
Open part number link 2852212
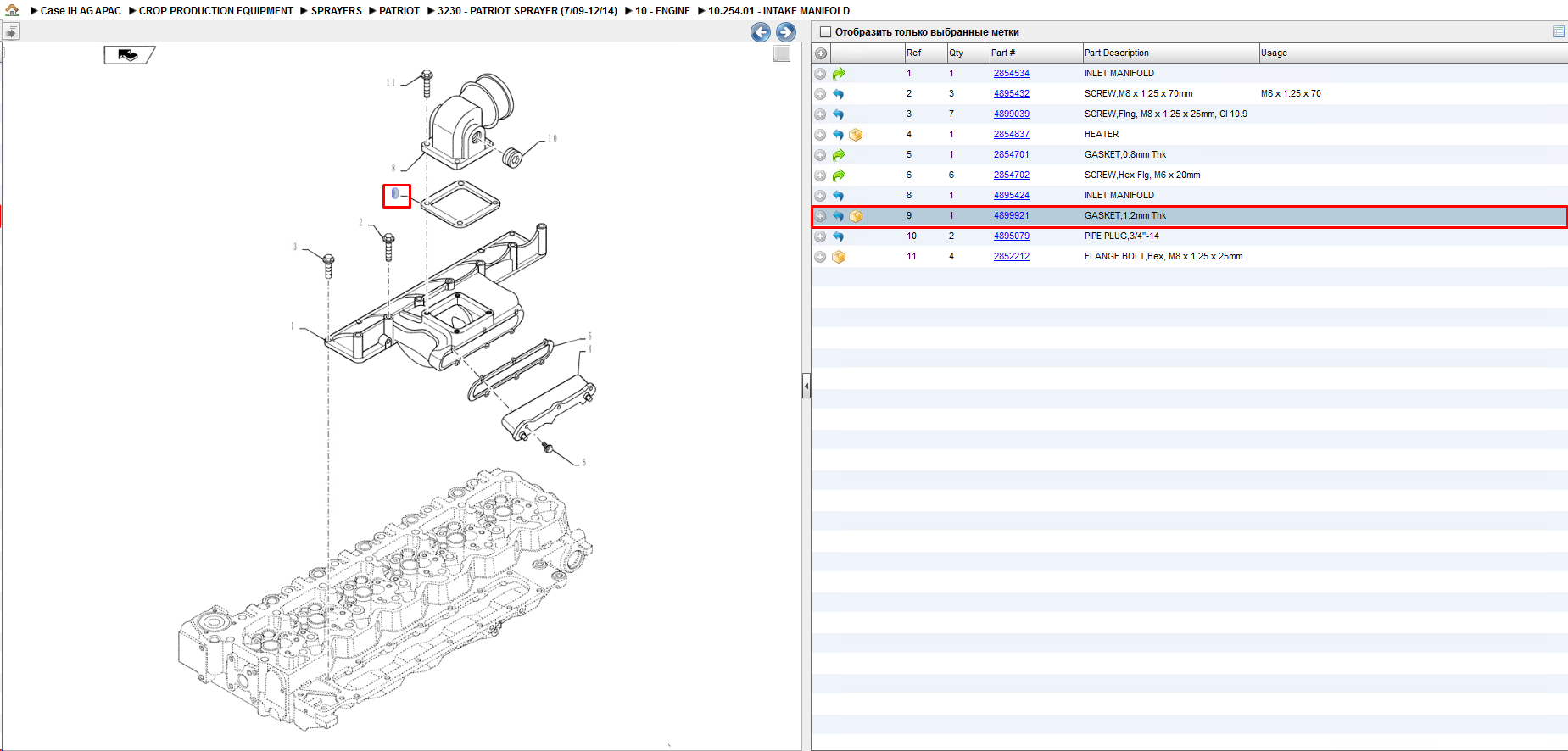coord(1012,257)
